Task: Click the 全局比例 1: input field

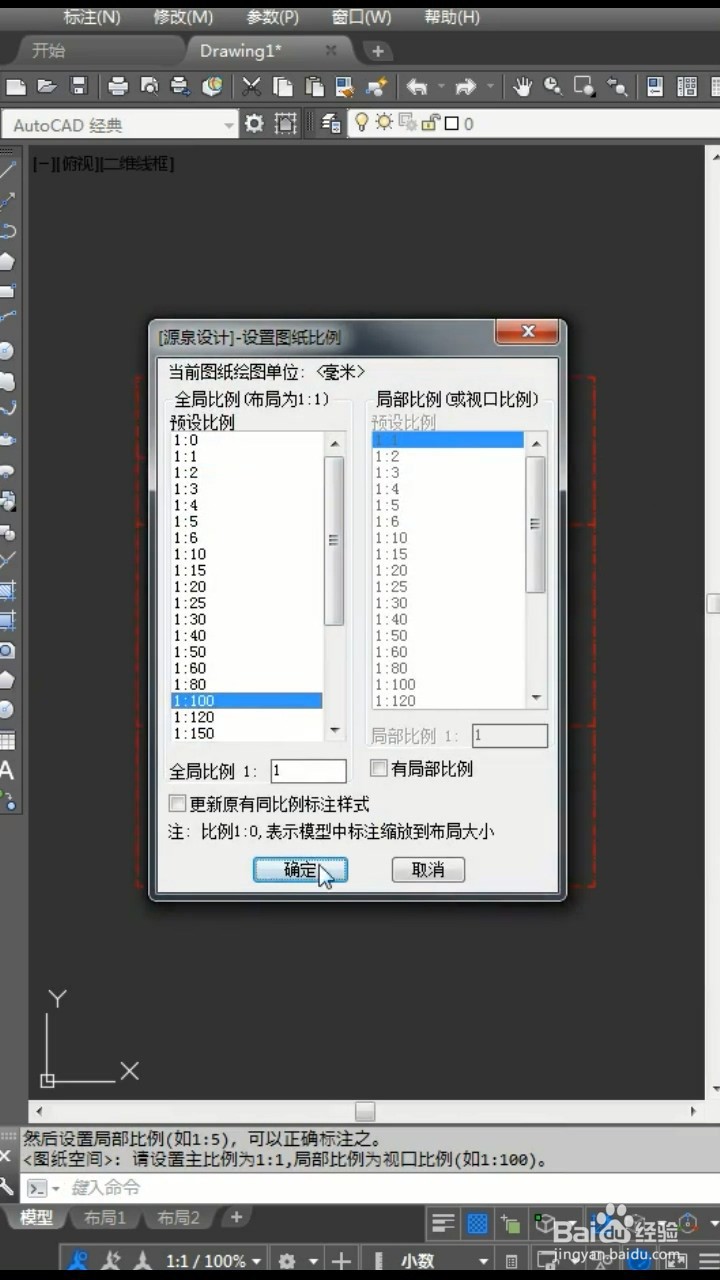Action: [308, 771]
